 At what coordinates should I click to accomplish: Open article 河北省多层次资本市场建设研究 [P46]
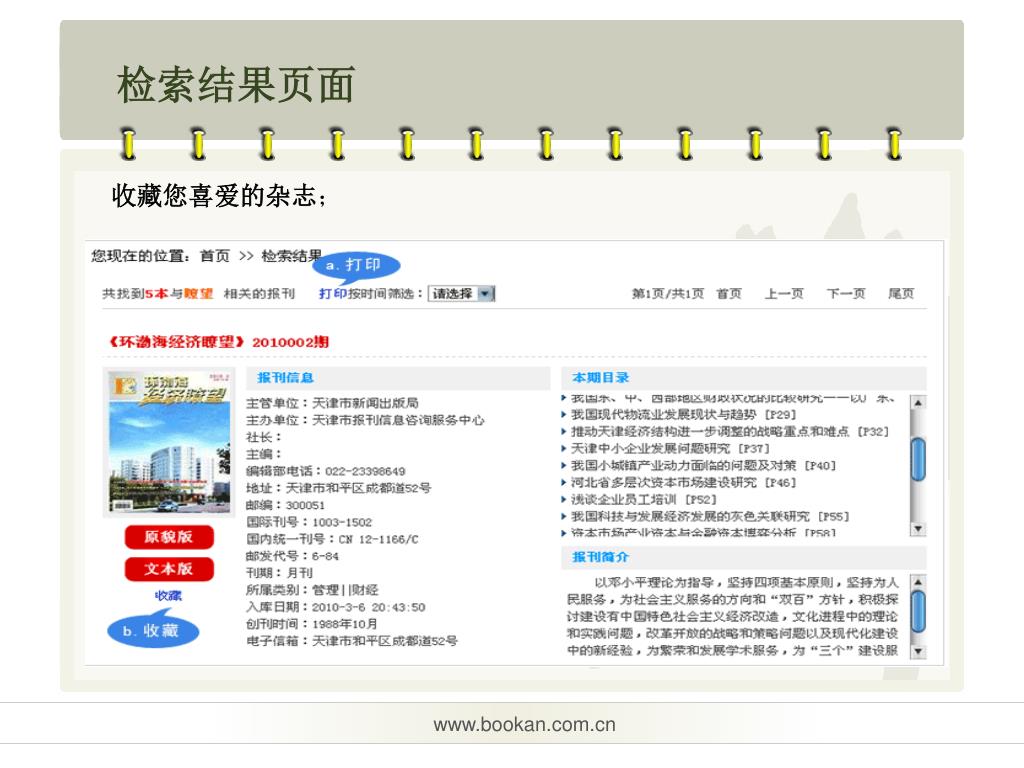click(683, 483)
